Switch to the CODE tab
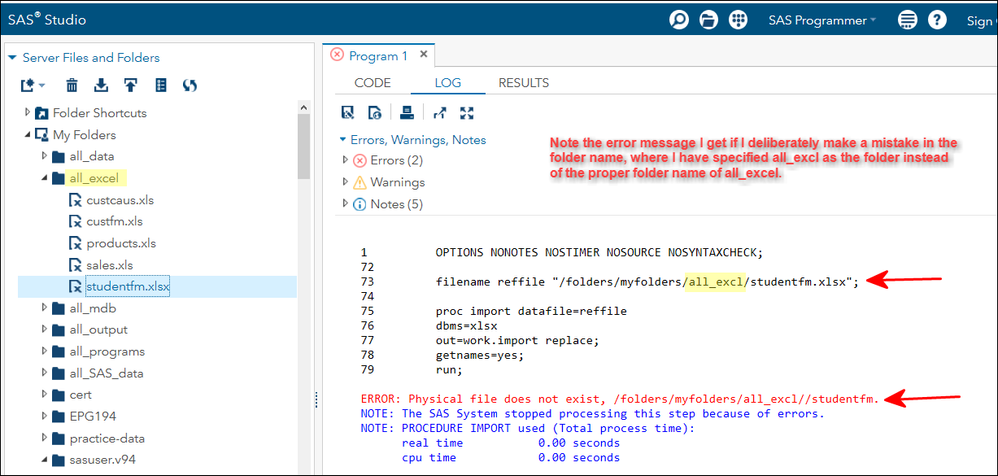Viewport: 998px width, 476px height. point(372,83)
